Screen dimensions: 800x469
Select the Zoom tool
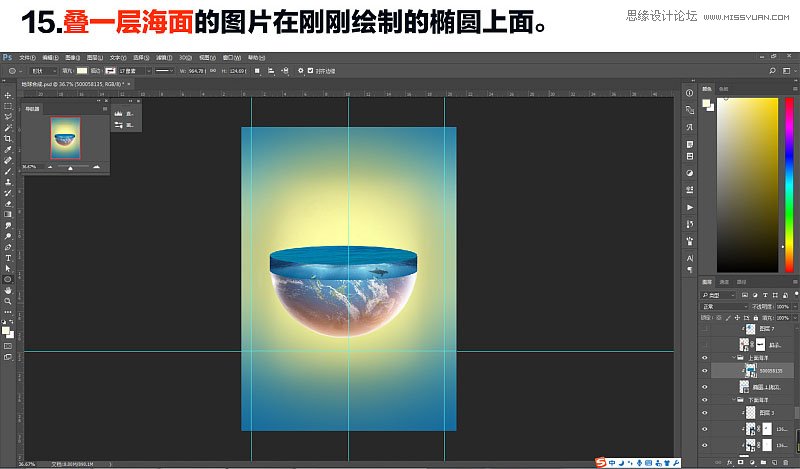8,301
